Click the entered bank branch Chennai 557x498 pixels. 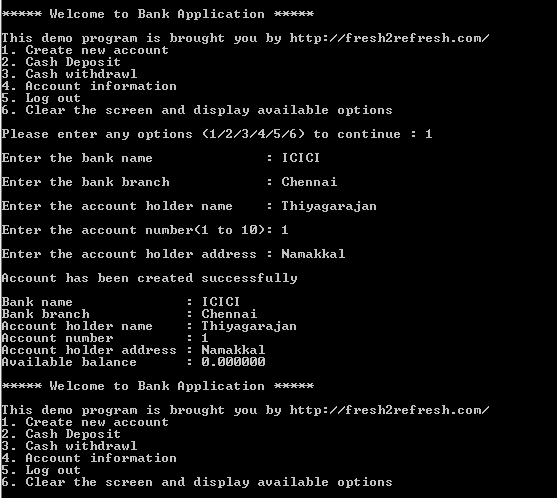click(x=309, y=182)
